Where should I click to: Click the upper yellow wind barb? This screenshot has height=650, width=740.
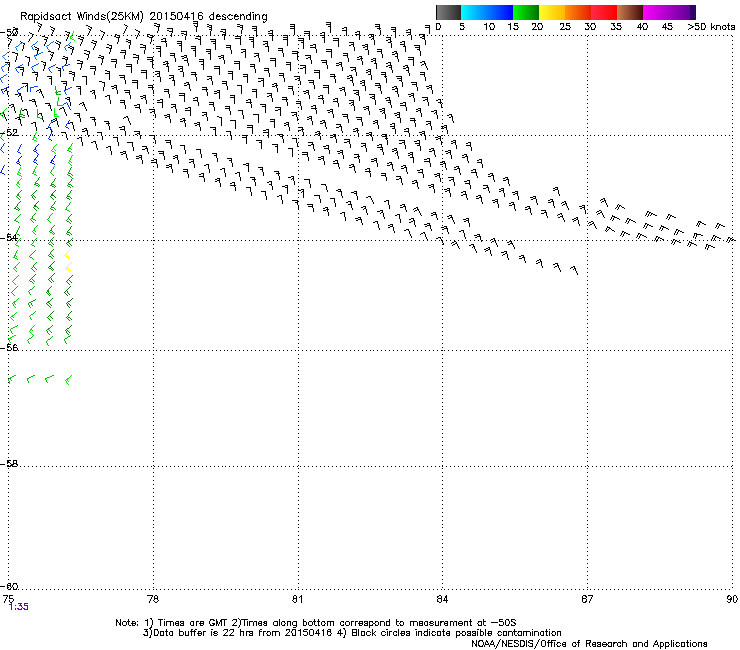pyautogui.click(x=68, y=255)
